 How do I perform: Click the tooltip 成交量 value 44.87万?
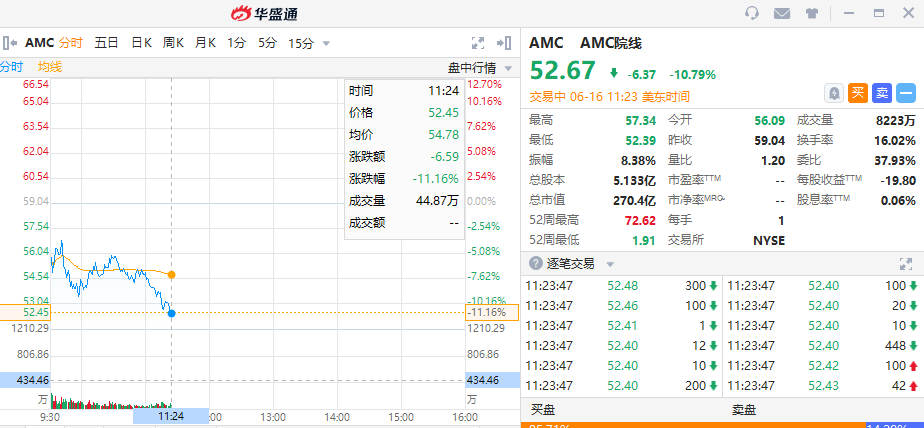(437, 200)
